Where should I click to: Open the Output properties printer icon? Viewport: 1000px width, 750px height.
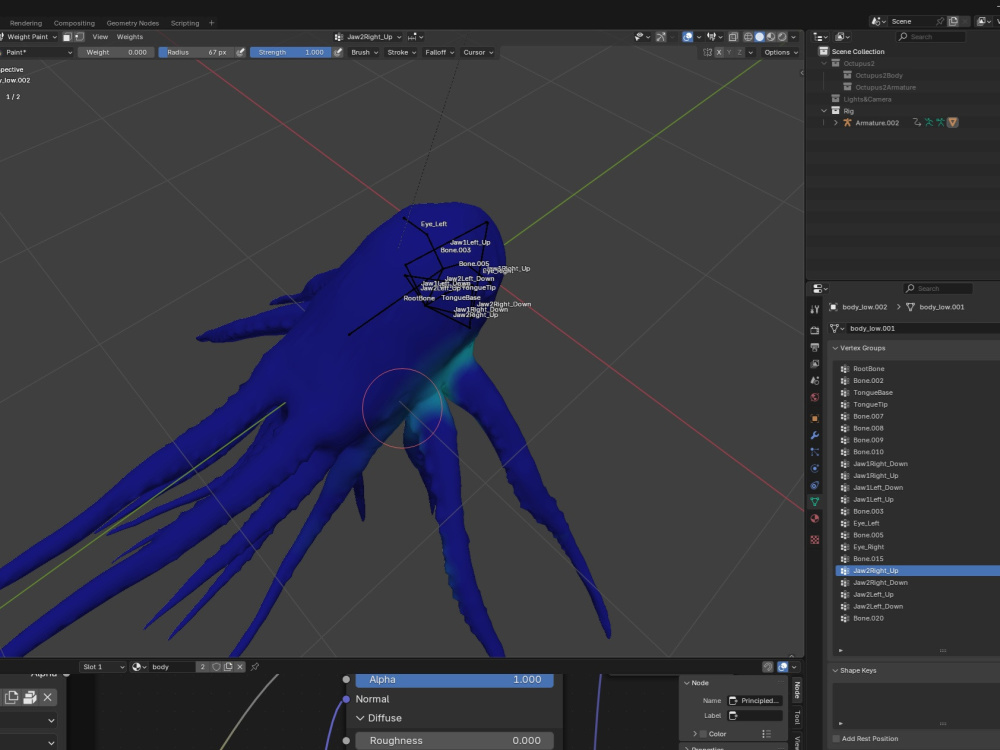pos(814,347)
